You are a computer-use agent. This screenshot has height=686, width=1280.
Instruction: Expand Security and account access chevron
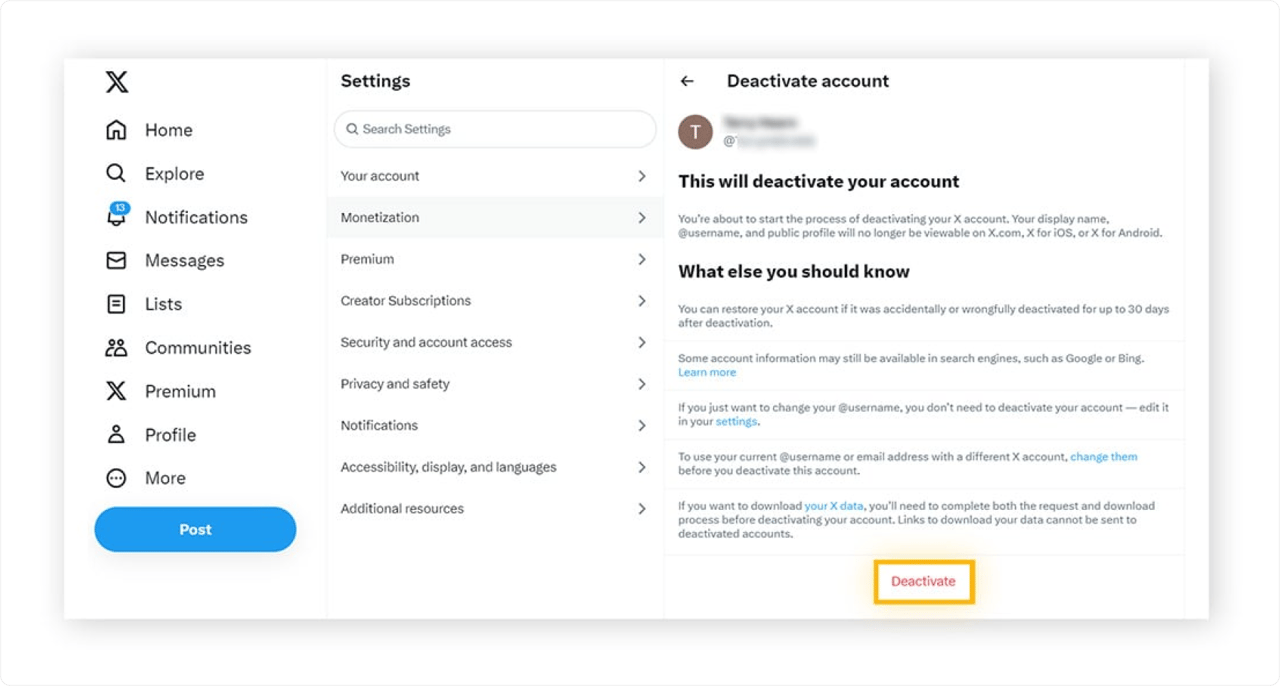pyautogui.click(x=642, y=342)
